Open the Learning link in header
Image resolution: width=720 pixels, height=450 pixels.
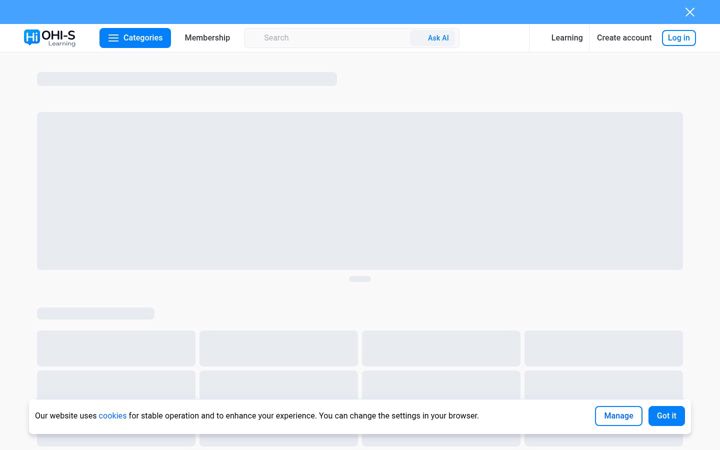tap(567, 38)
